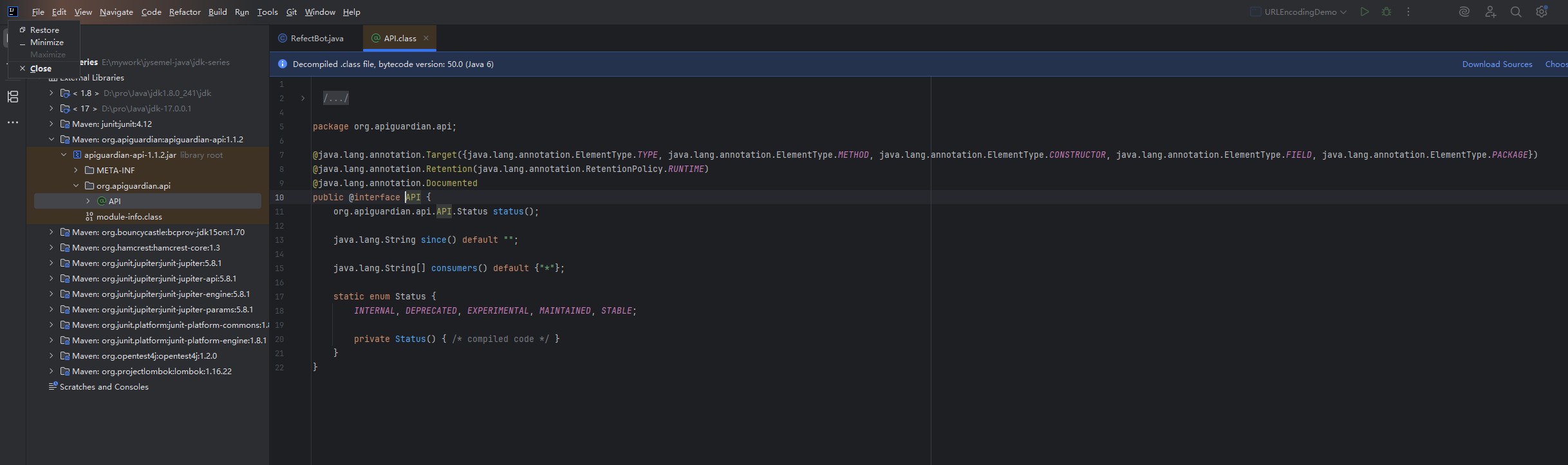Open Search Everywhere magnifier icon
The width and height of the screenshot is (1568, 465).
point(1516,12)
